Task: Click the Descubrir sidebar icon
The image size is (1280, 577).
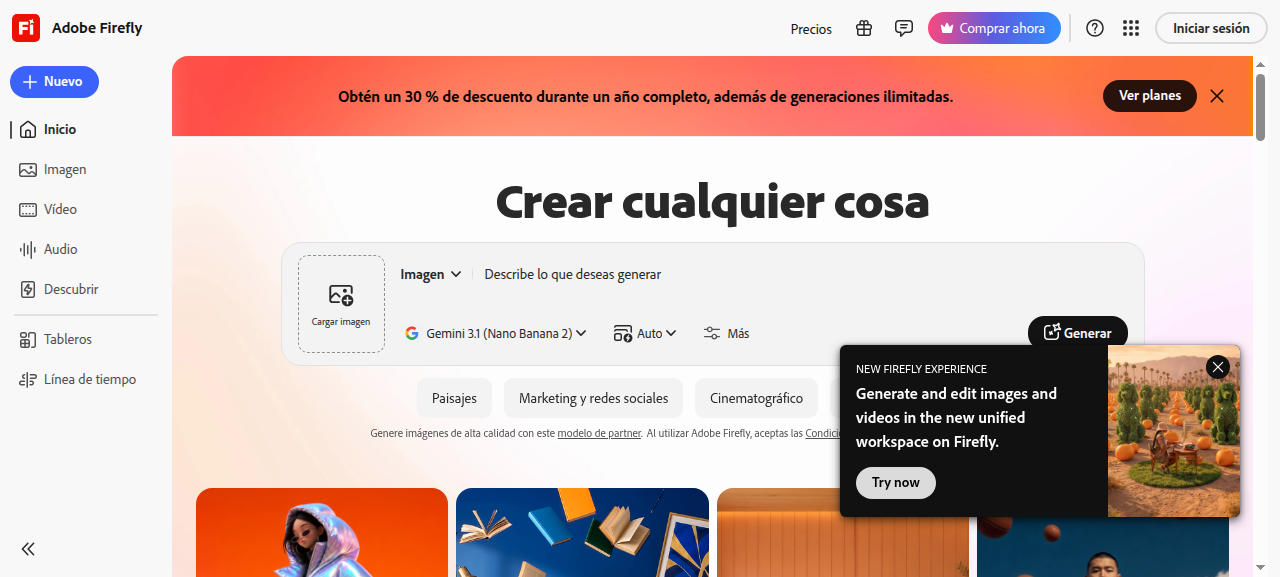Action: pyautogui.click(x=28, y=289)
